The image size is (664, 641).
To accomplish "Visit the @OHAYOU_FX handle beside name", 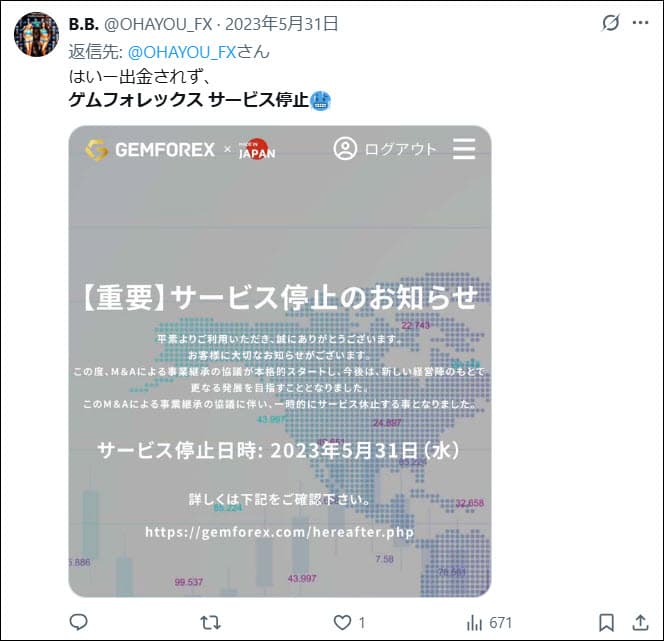I will point(158,25).
